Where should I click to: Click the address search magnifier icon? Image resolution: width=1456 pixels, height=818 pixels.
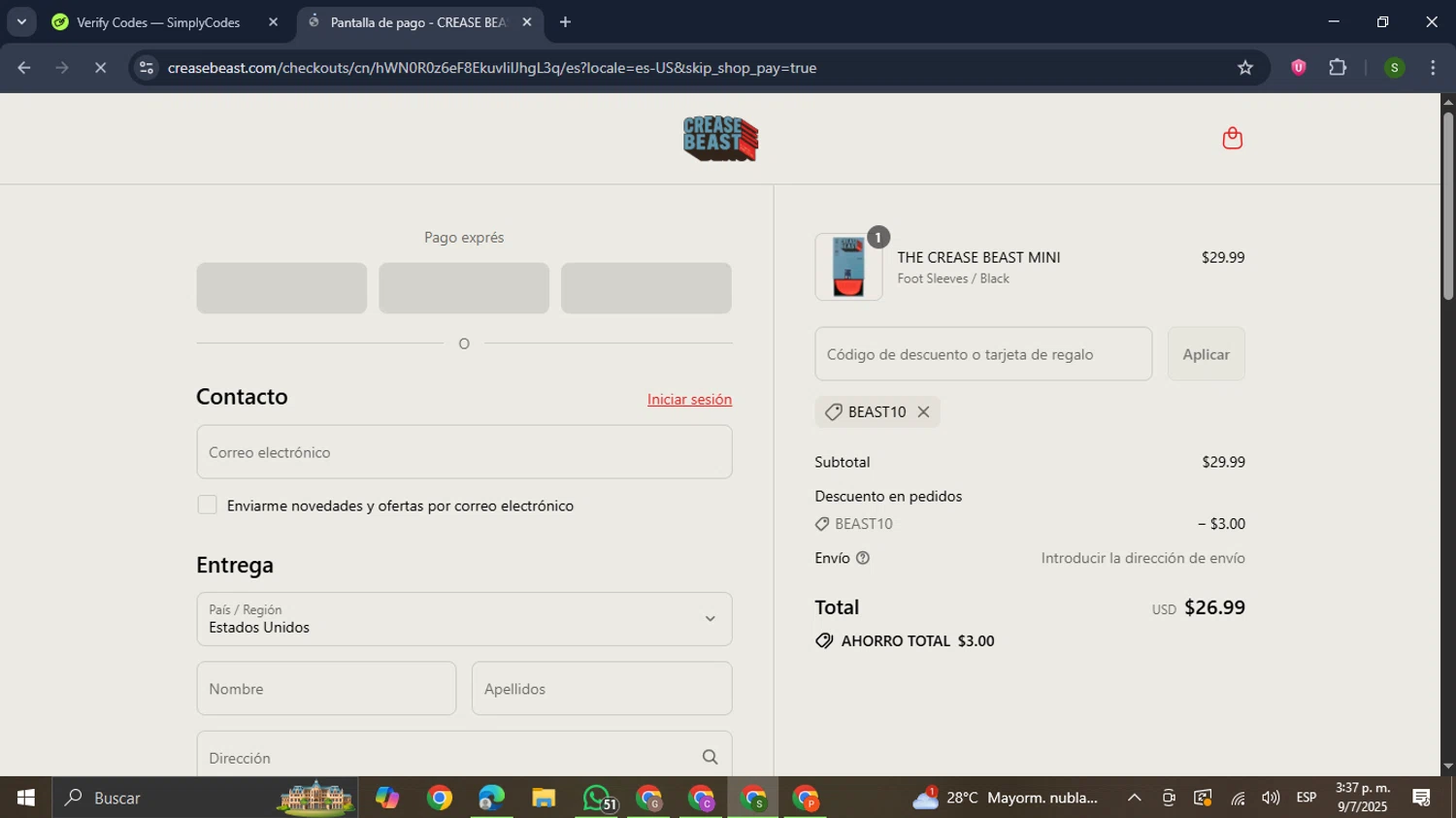coord(710,757)
